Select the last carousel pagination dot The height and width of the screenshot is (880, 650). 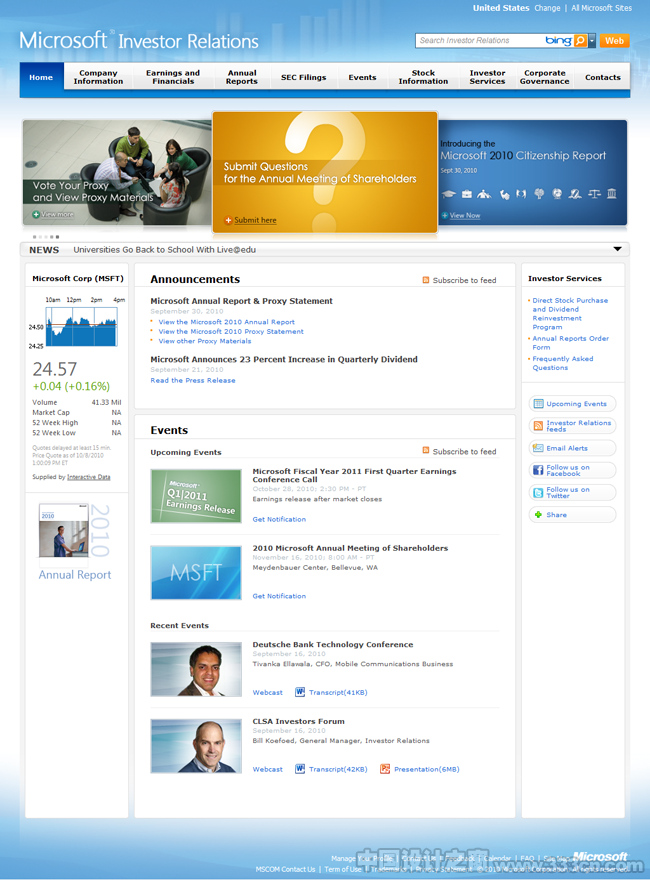coord(57,237)
